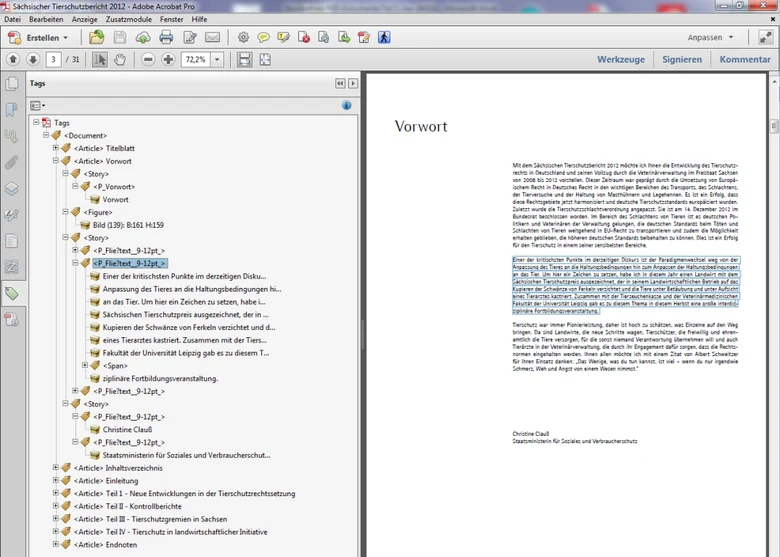Zoom out with minus button

click(148, 60)
